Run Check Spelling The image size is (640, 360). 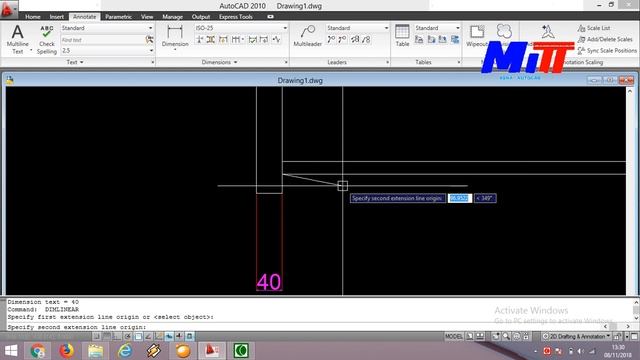pyautogui.click(x=47, y=40)
